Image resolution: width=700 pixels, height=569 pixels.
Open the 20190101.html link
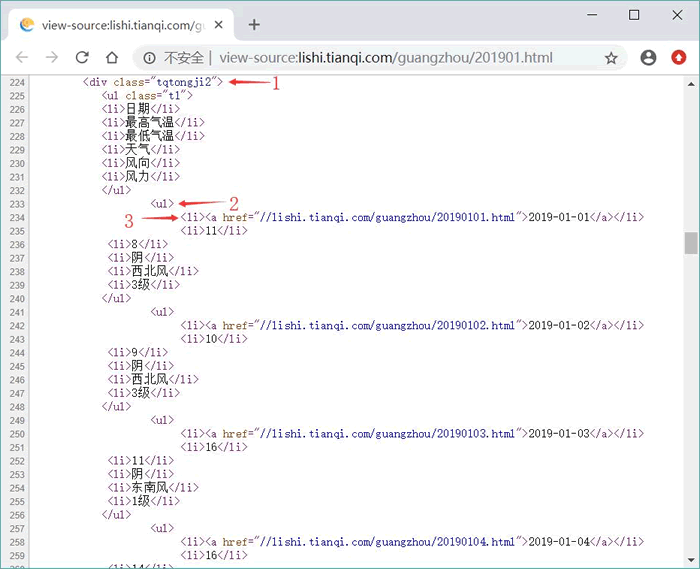(x=387, y=217)
